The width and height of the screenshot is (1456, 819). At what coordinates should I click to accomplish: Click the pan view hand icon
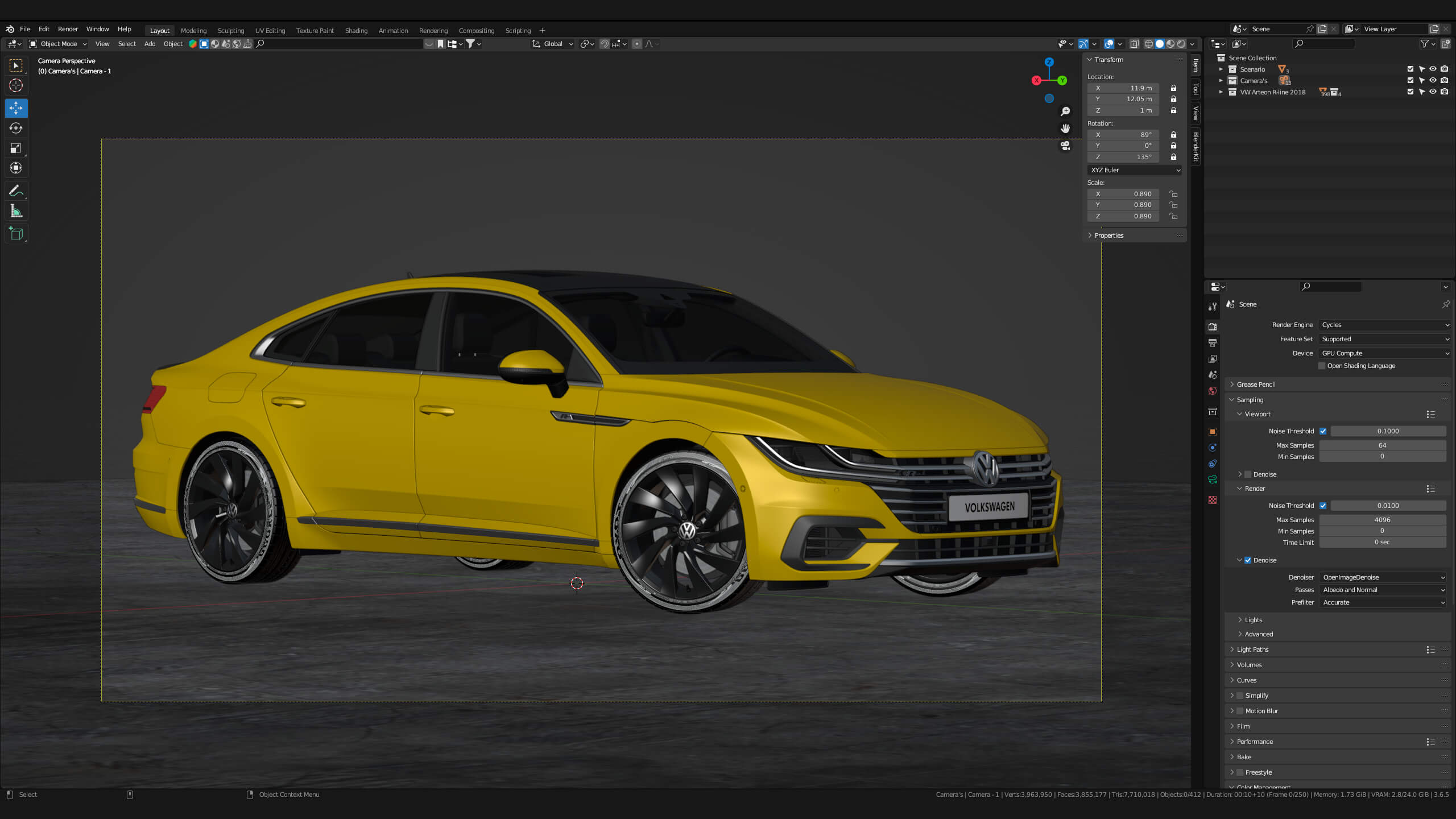point(1065,129)
